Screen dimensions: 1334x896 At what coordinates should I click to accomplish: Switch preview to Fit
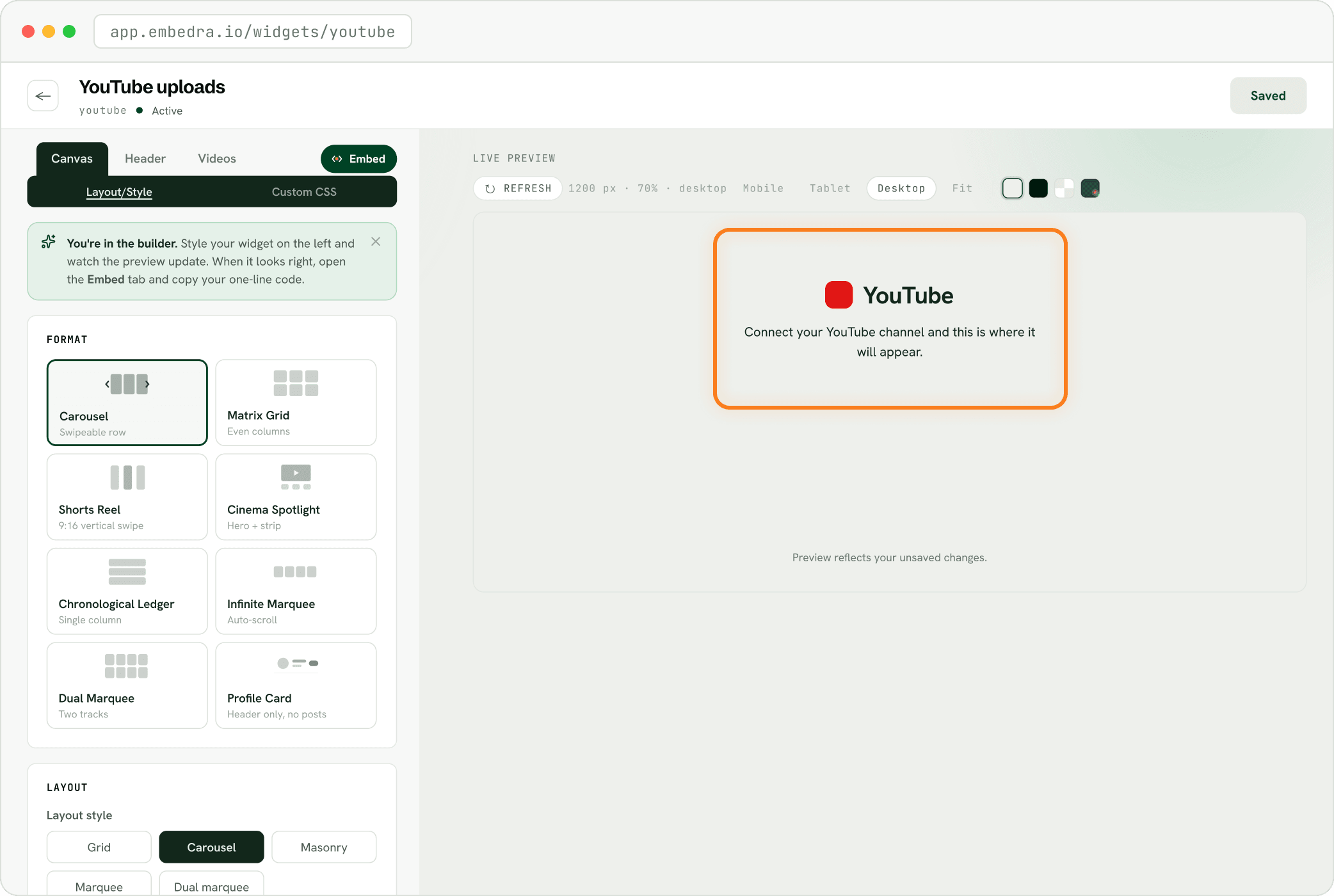[962, 189]
